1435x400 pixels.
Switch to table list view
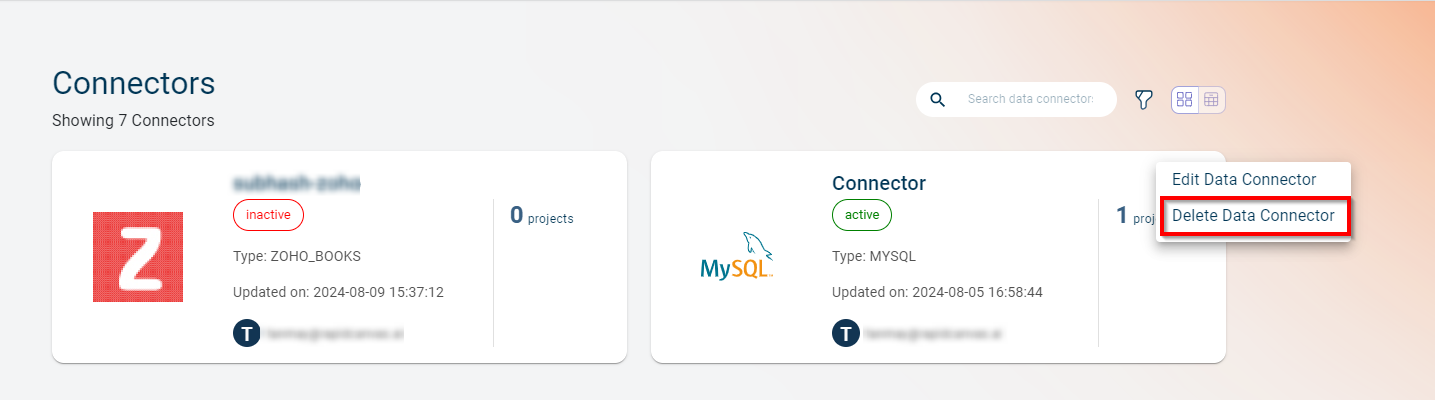point(1211,99)
